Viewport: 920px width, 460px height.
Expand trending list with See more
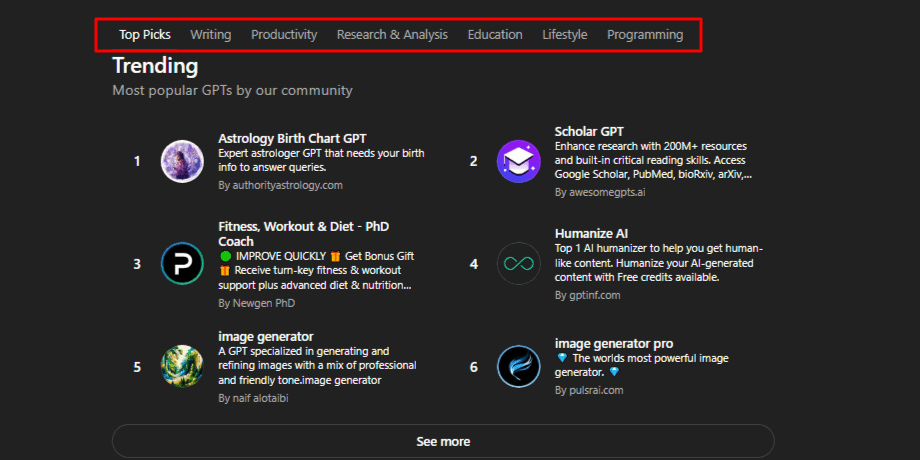[x=443, y=441]
